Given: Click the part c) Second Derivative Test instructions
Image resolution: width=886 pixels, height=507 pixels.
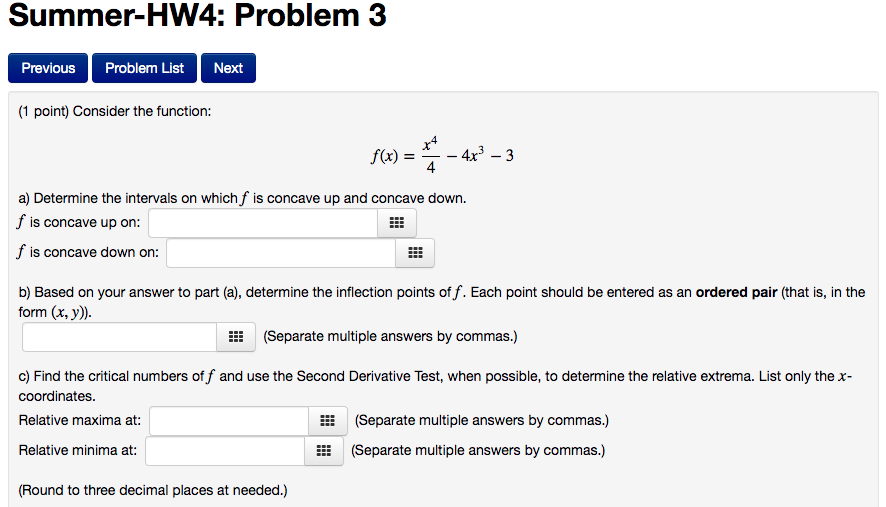Looking at the screenshot, I should 435,386.
